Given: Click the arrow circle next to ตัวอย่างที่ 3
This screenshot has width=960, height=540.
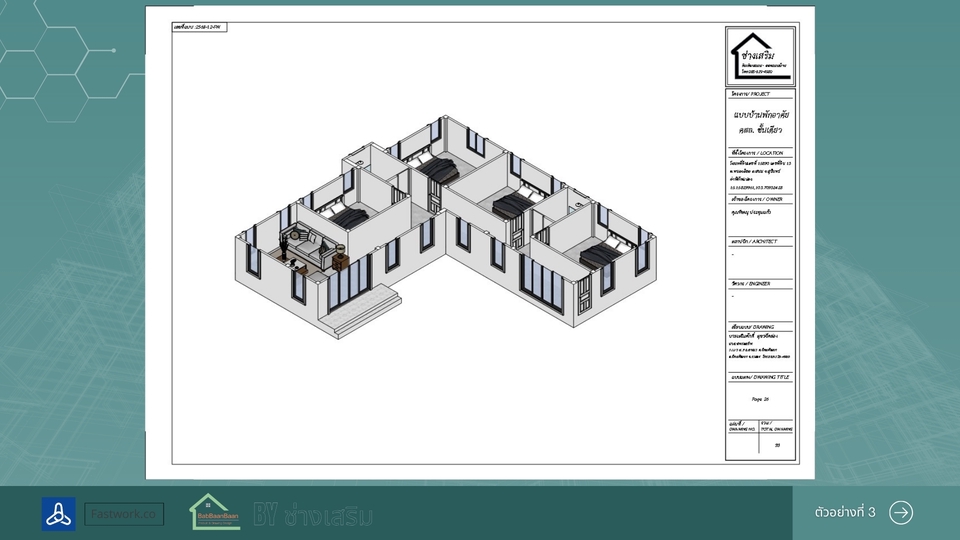Looking at the screenshot, I should pos(901,513).
